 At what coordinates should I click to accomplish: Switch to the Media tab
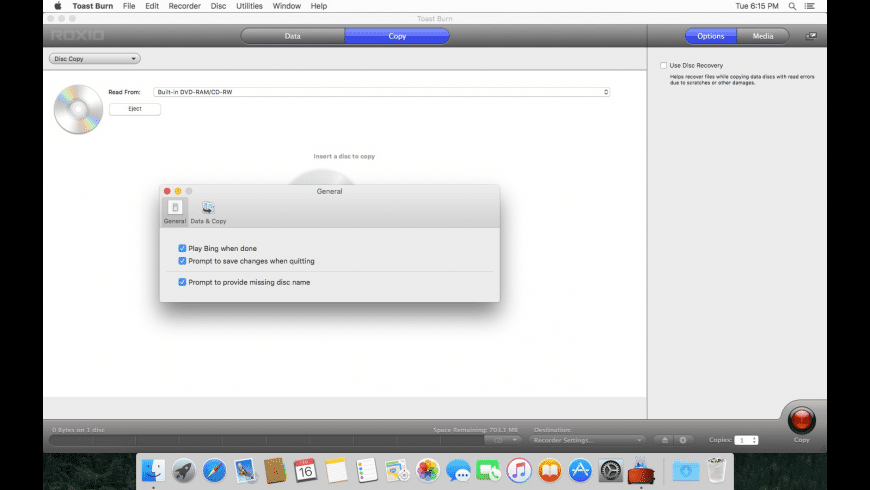click(x=763, y=36)
